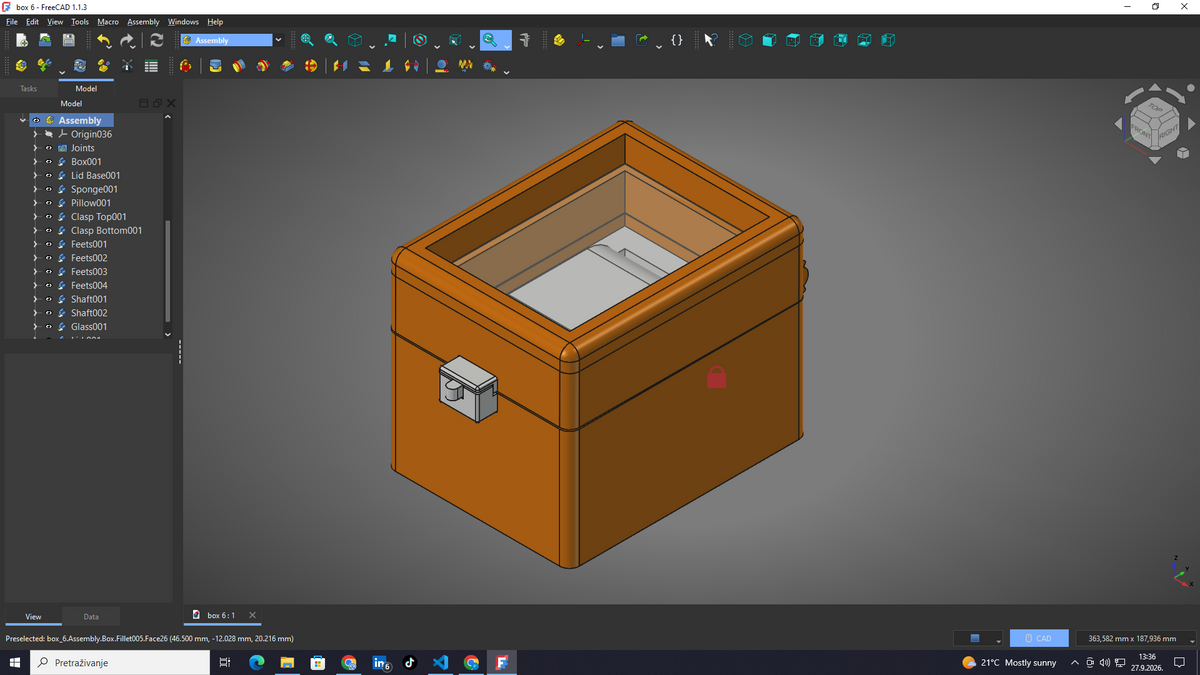Click the What's This help cursor

pos(710,40)
